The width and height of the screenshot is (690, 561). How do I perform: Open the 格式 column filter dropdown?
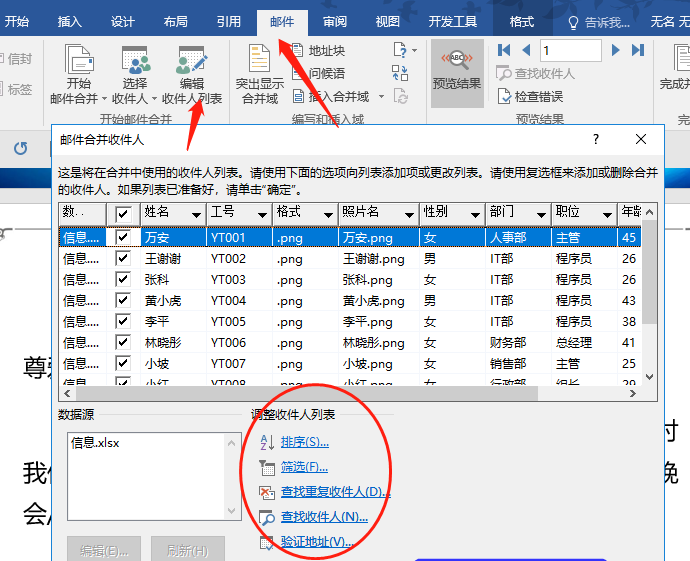coord(328,215)
